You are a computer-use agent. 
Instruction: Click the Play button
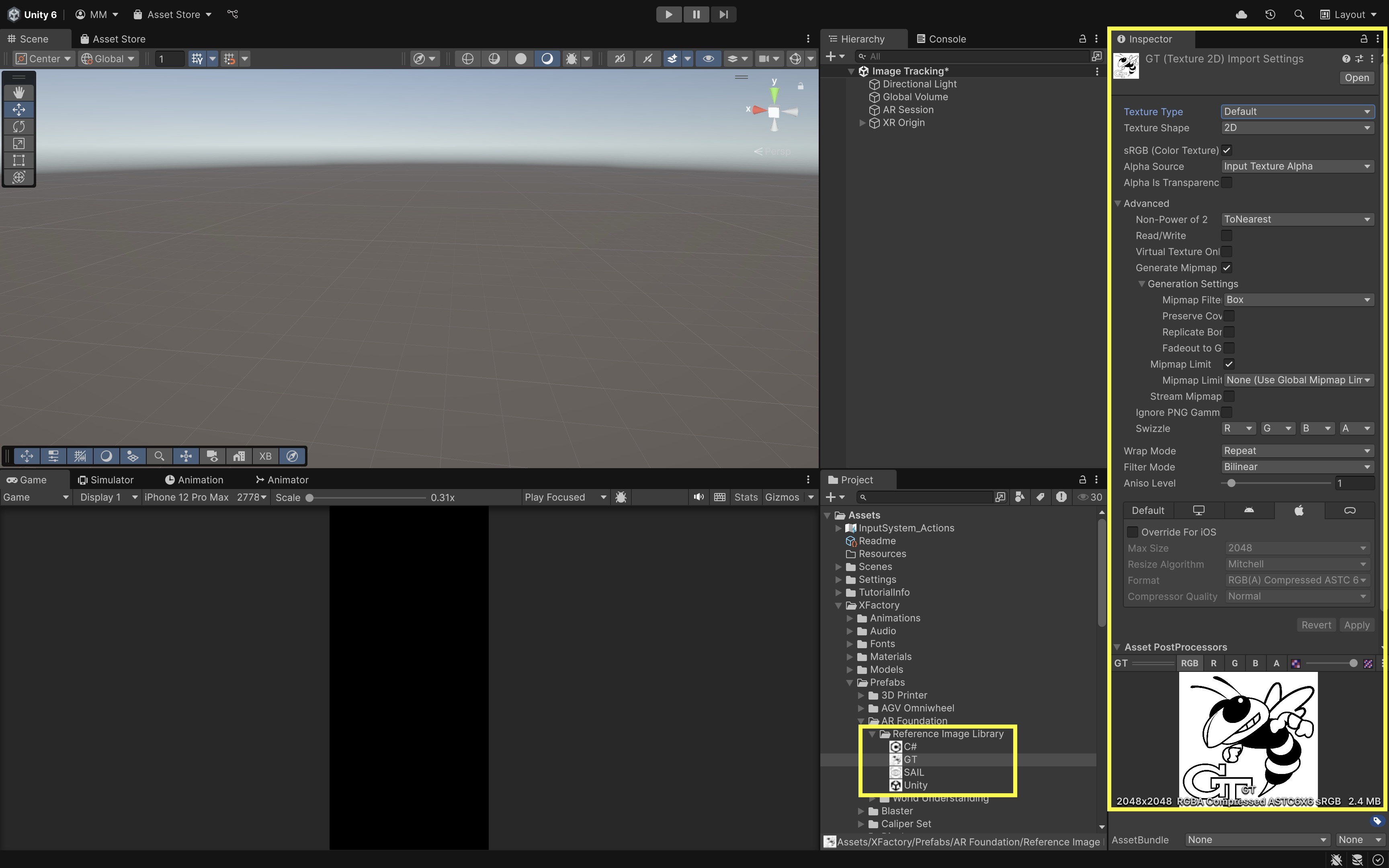click(x=669, y=14)
